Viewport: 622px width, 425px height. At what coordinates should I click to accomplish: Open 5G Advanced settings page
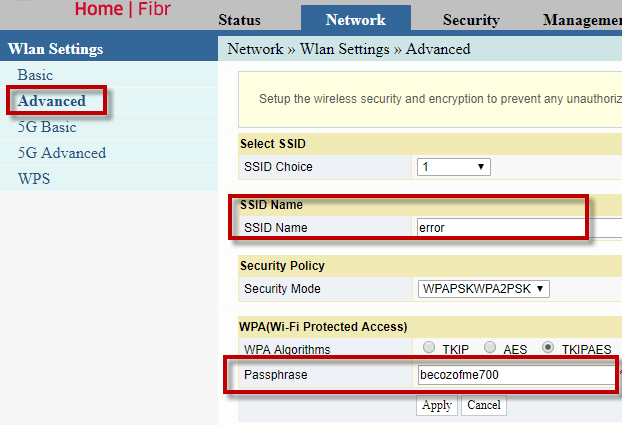tap(61, 153)
